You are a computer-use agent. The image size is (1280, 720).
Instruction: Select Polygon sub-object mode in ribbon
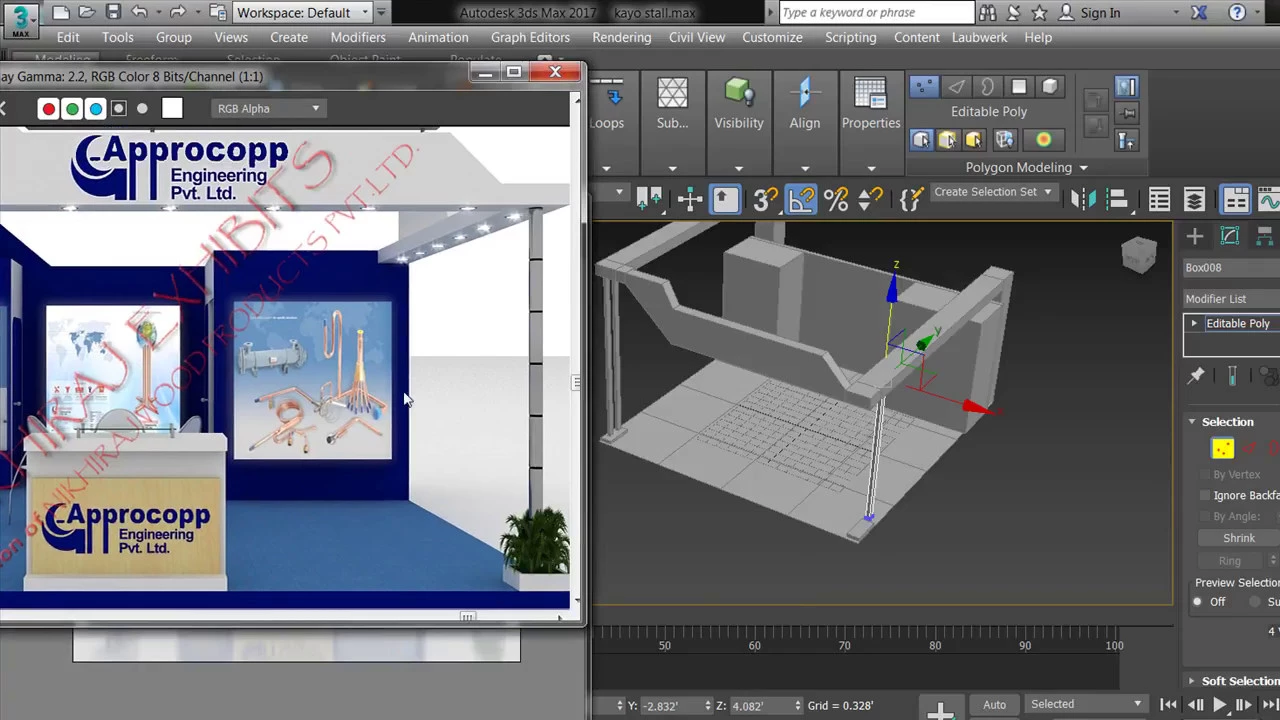[1019, 87]
